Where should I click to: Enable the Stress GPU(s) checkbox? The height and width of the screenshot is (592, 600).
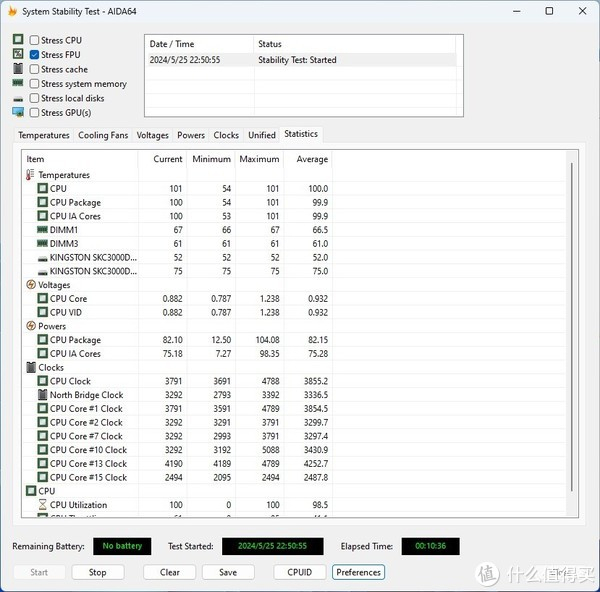[34, 113]
